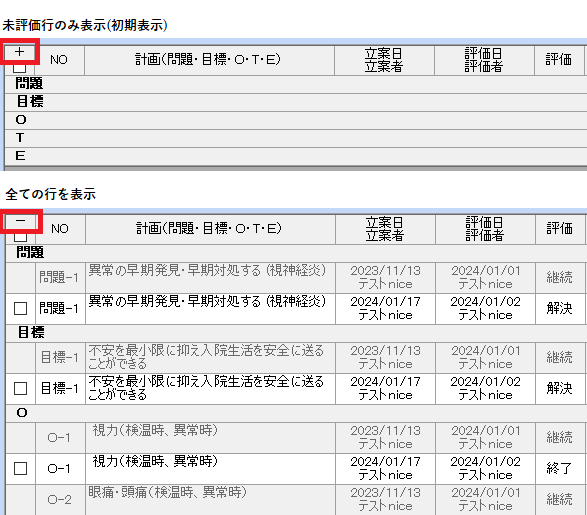Viewport: 587px width, 515px height.
Task: Click 2024/01/17 date in active O-1 row
Action: pyautogui.click(x=385, y=462)
